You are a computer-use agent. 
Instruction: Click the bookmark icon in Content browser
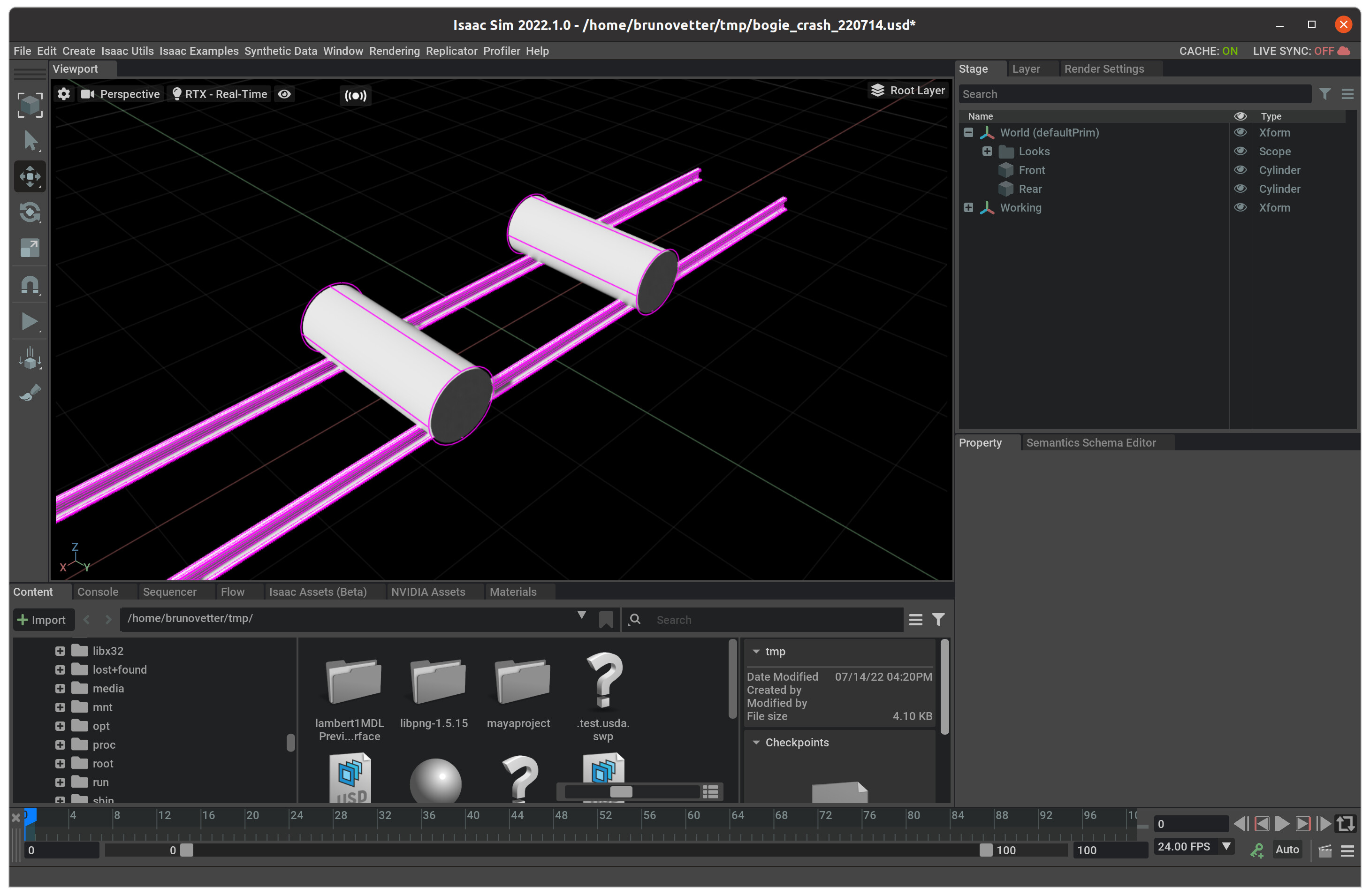coord(606,620)
